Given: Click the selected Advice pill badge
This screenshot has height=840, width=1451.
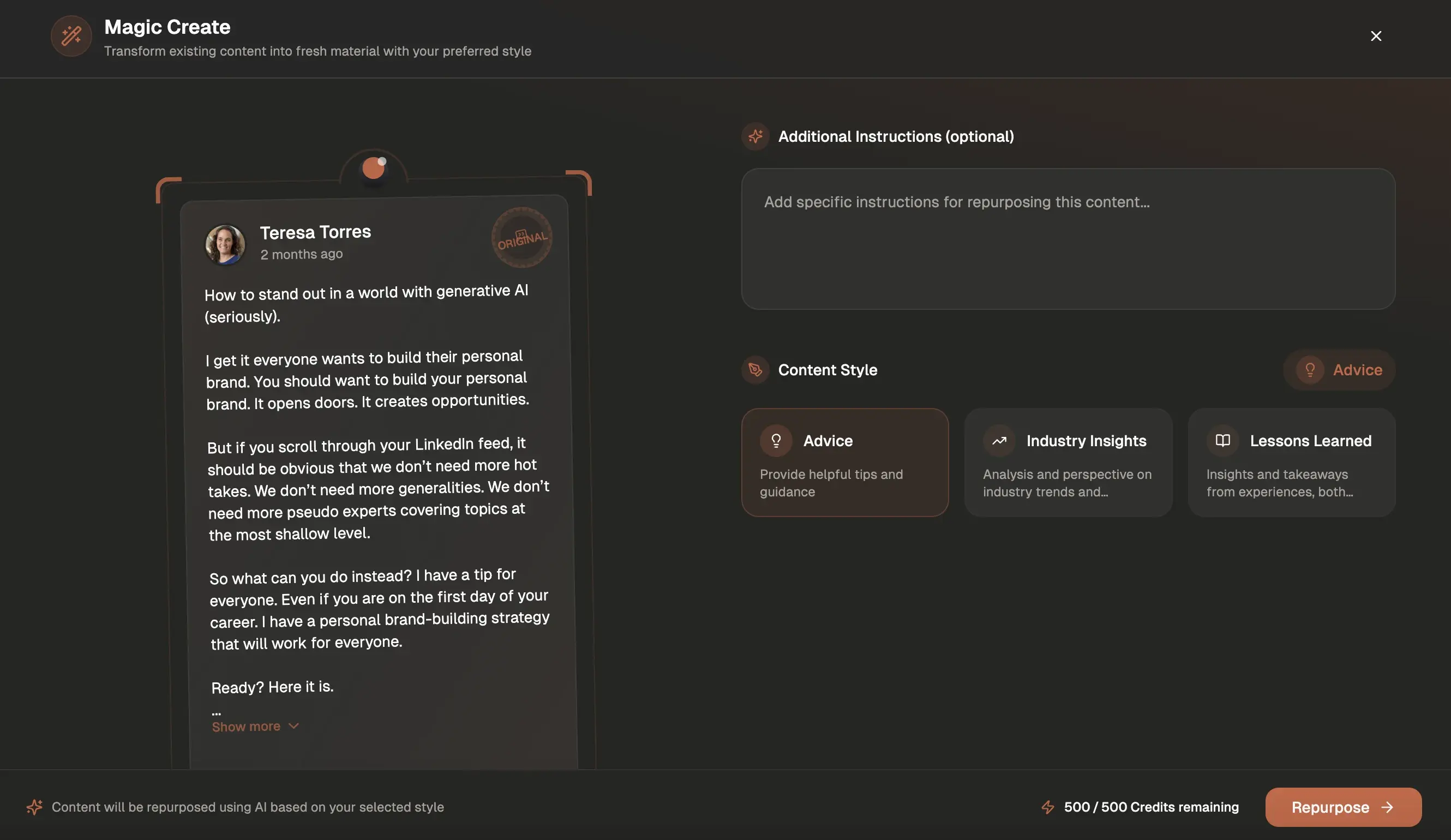Looking at the screenshot, I should (1339, 370).
